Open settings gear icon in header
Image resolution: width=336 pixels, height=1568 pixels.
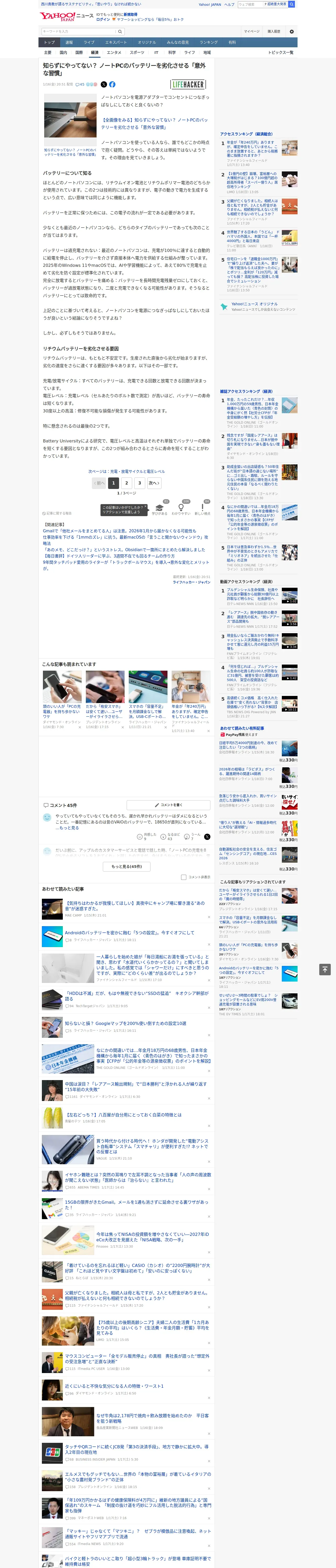(292, 31)
